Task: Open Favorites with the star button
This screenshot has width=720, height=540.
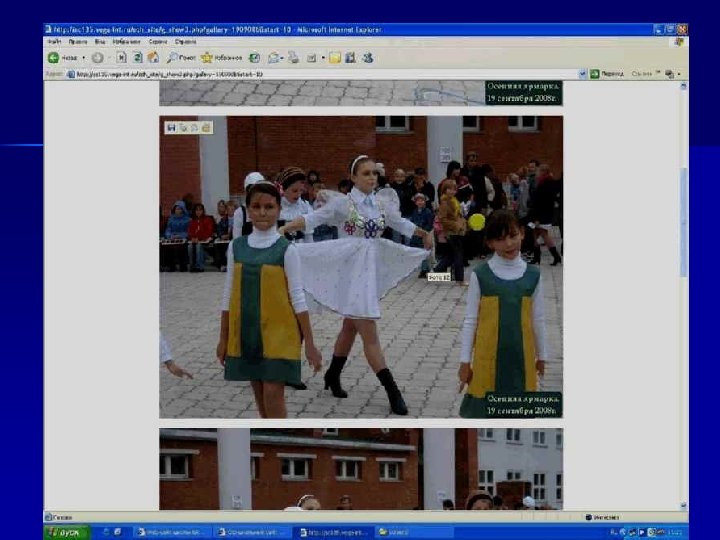Action: (x=221, y=58)
